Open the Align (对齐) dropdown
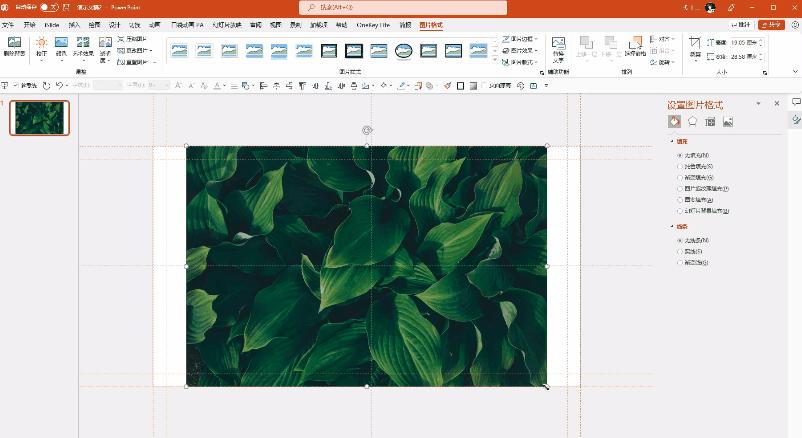 662,39
